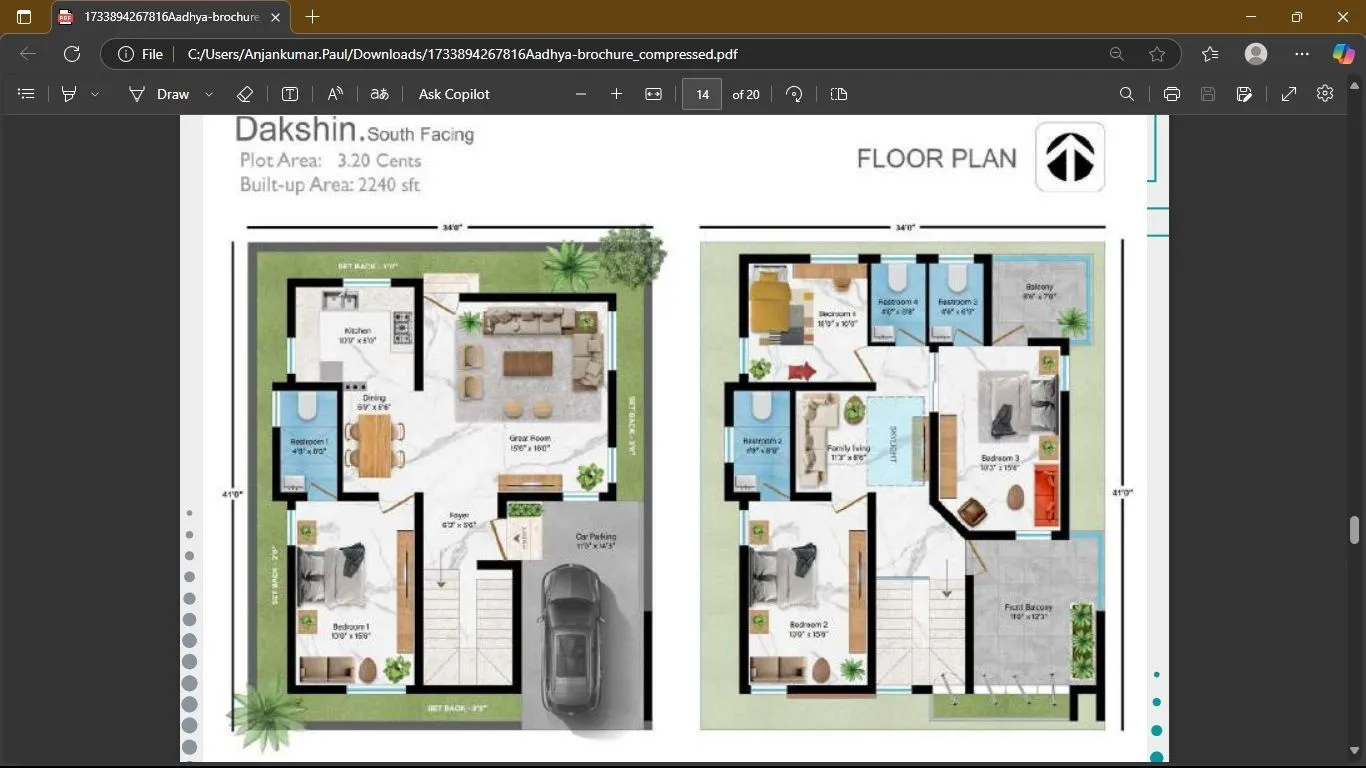Zoom in on the floor plan
This screenshot has width=1366, height=768.
617,94
